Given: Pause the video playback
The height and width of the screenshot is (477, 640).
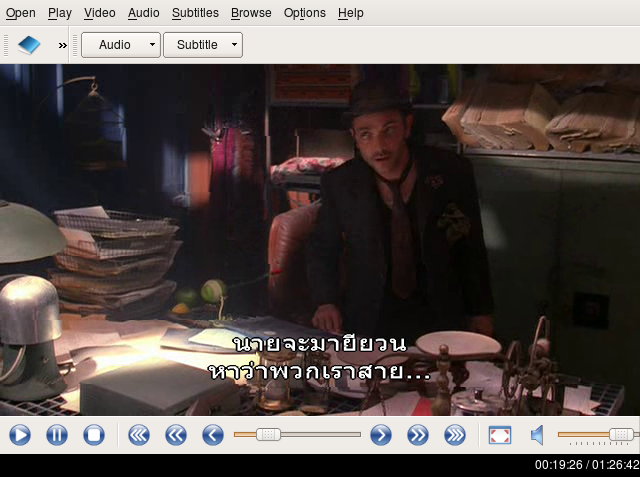Looking at the screenshot, I should (x=57, y=435).
